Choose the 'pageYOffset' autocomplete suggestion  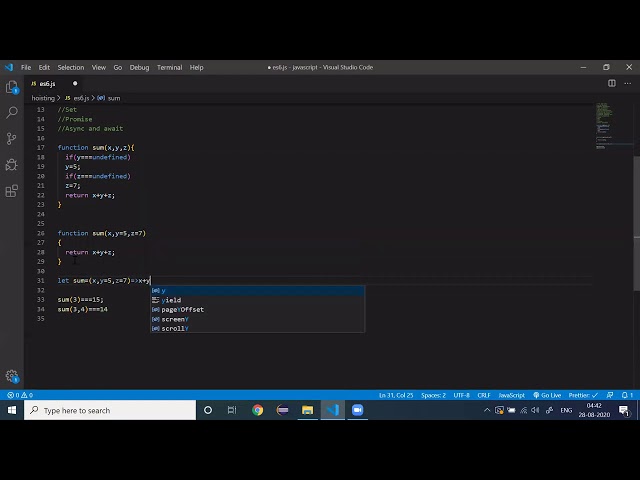coord(258,309)
